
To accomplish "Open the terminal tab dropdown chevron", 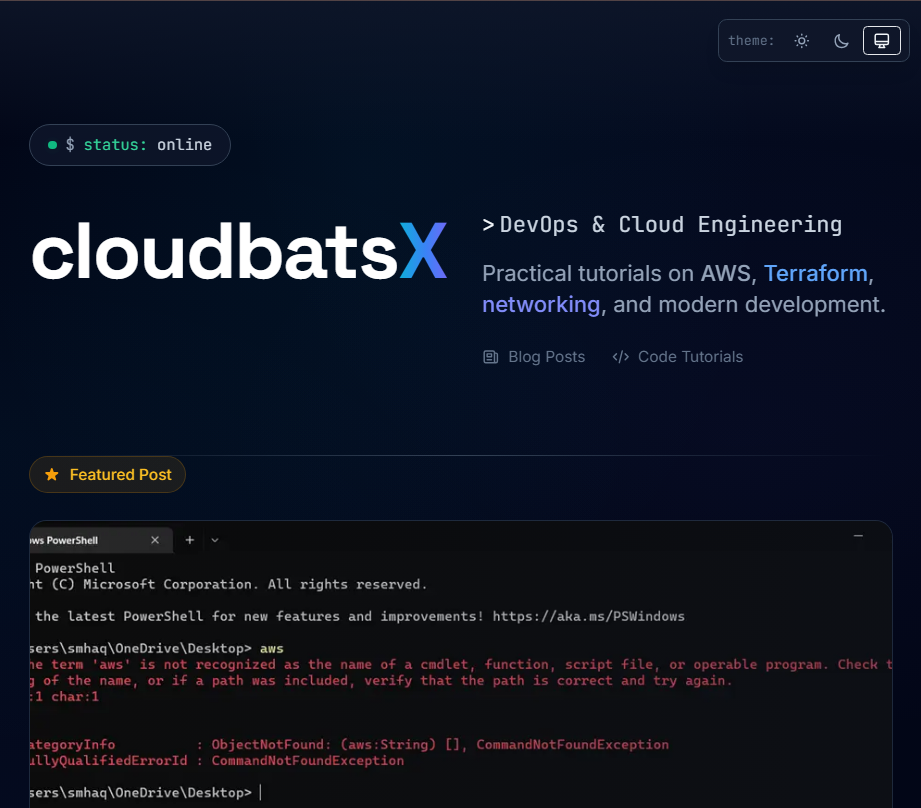I will [x=214, y=540].
